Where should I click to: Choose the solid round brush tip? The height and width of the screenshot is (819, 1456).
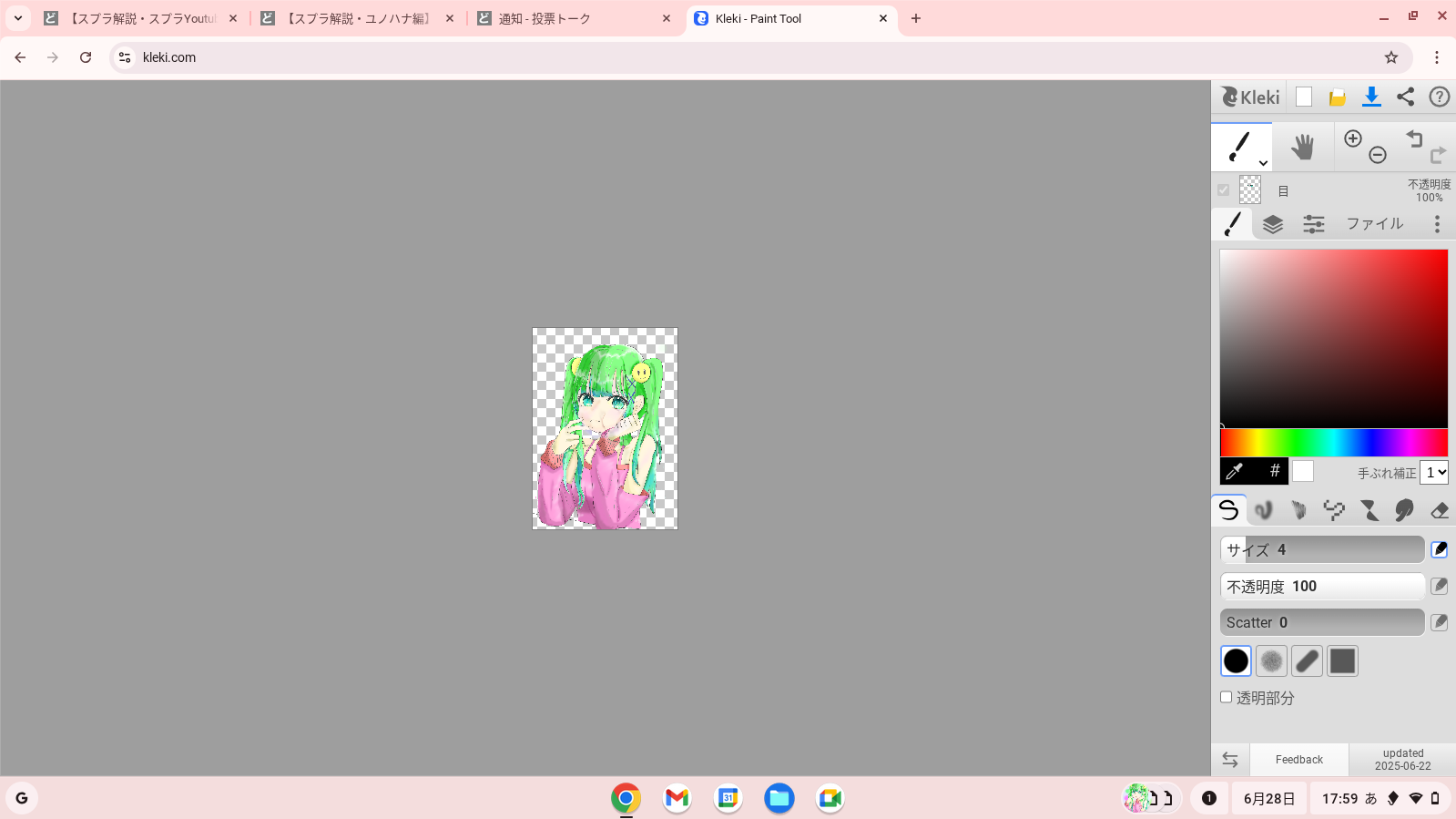[1236, 661]
